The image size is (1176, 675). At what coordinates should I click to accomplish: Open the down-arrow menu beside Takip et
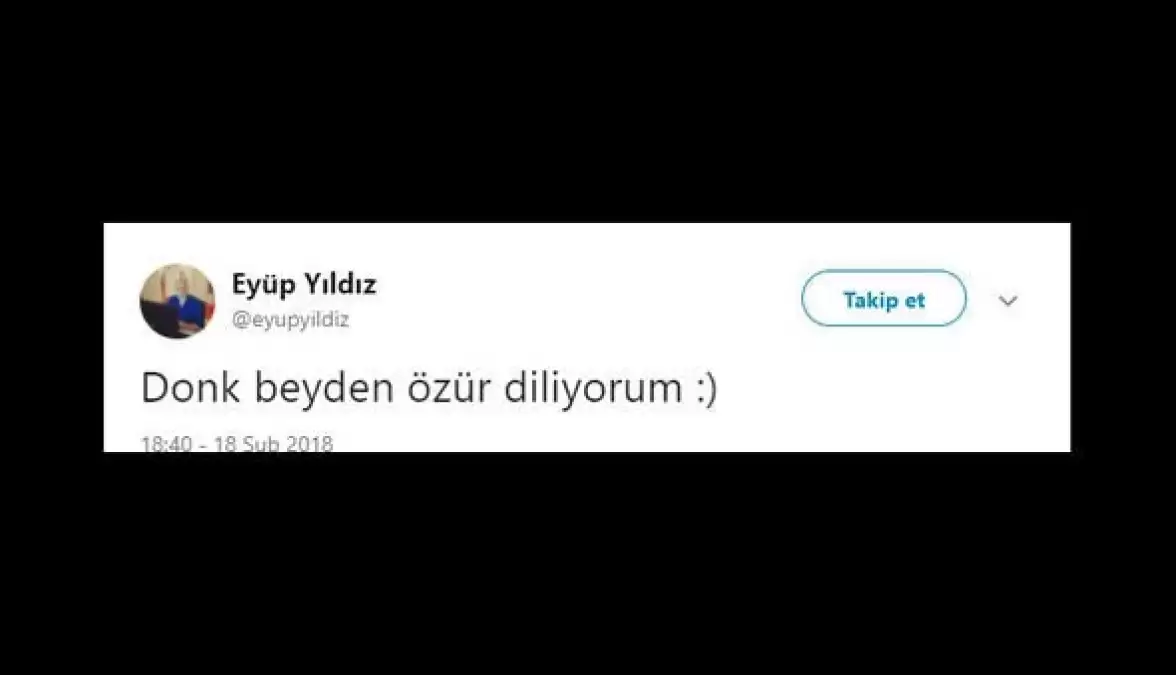click(x=1008, y=301)
